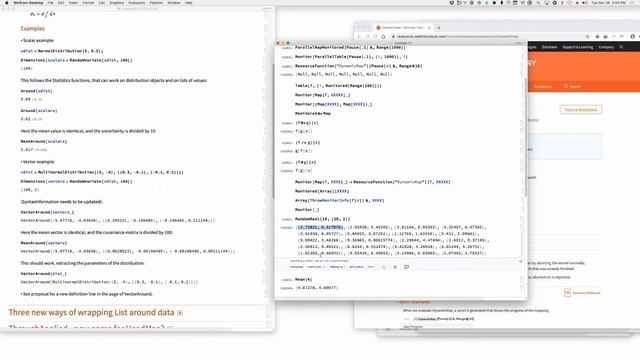
Task: Open the Format menu
Action: coord(88,3)
